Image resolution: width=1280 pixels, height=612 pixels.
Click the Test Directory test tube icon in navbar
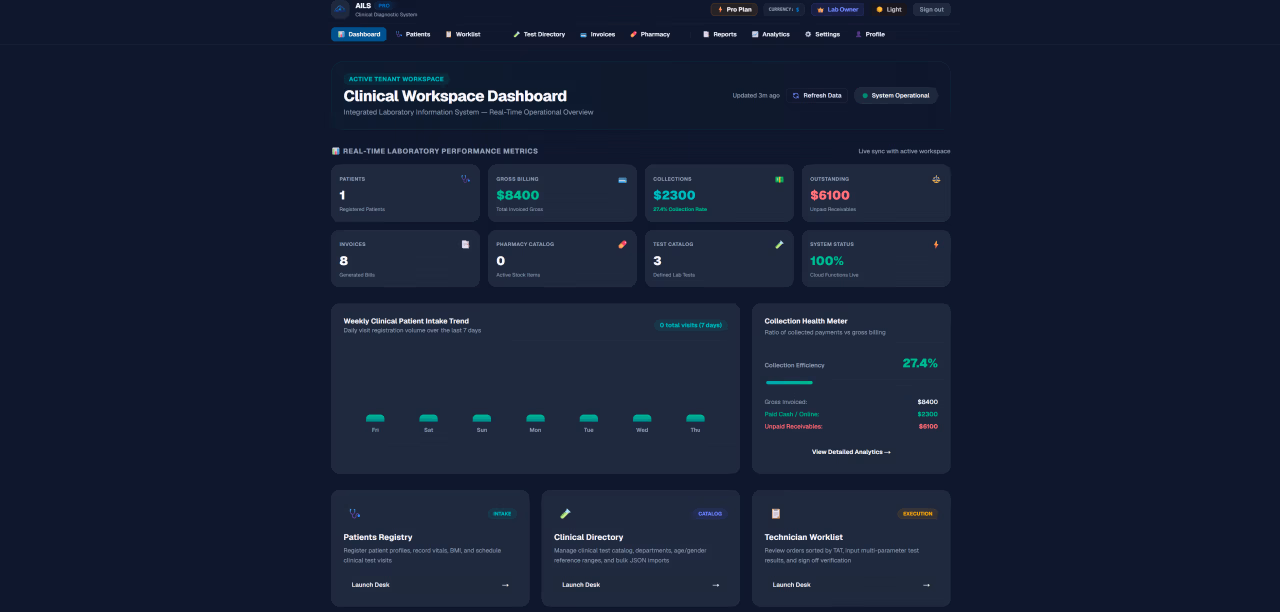pyautogui.click(x=517, y=34)
